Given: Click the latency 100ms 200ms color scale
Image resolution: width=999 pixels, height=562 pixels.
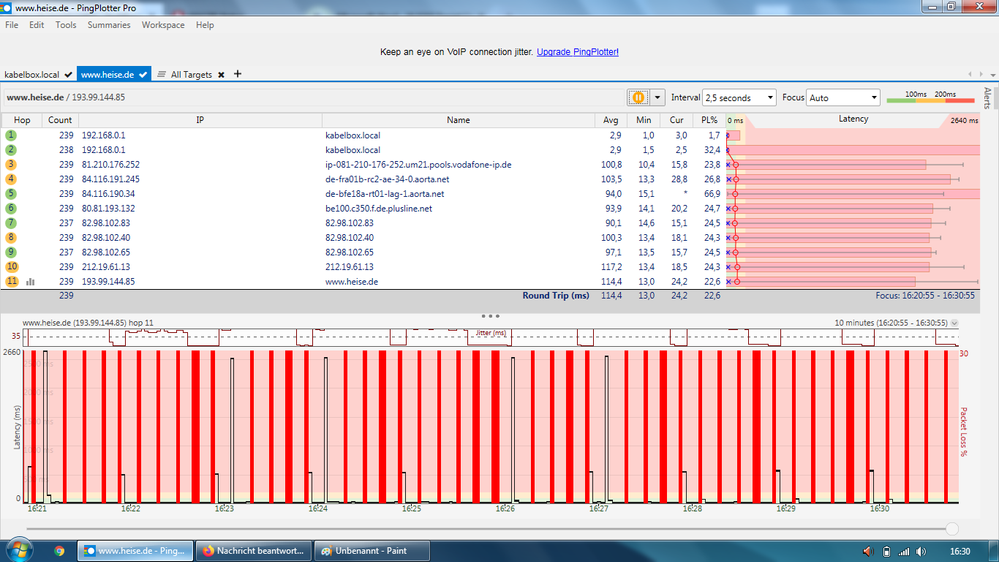Looking at the screenshot, I should (931, 97).
